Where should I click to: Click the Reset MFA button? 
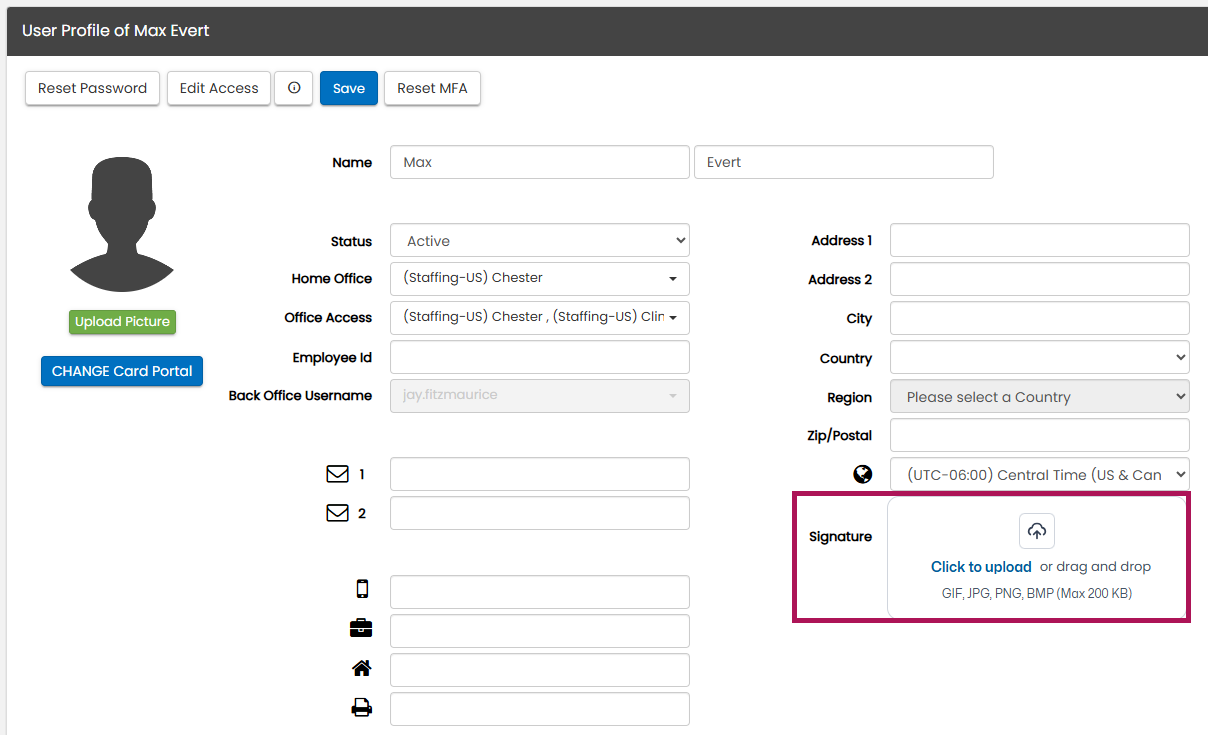pyautogui.click(x=432, y=88)
